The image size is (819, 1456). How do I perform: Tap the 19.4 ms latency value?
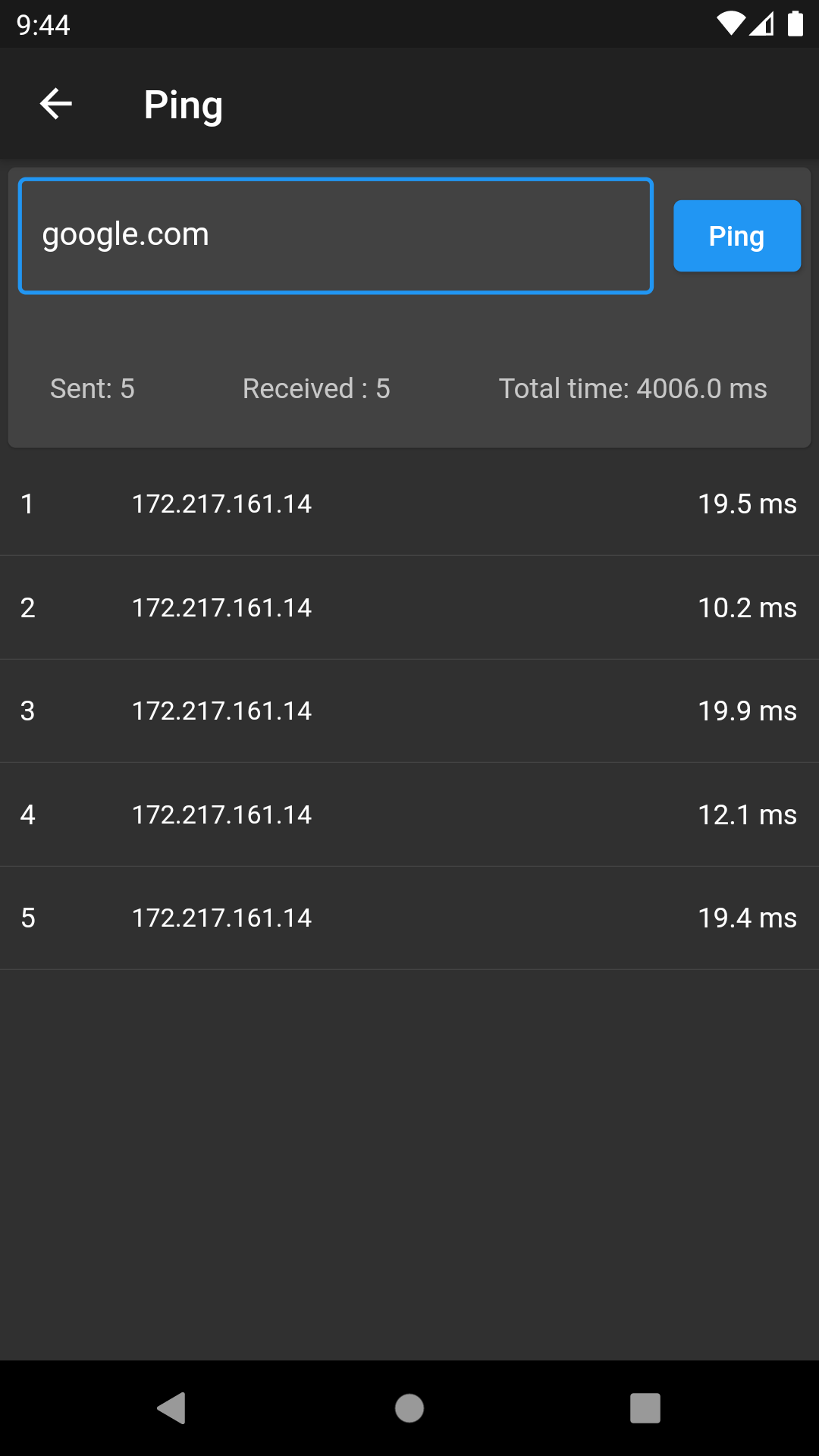click(x=747, y=918)
